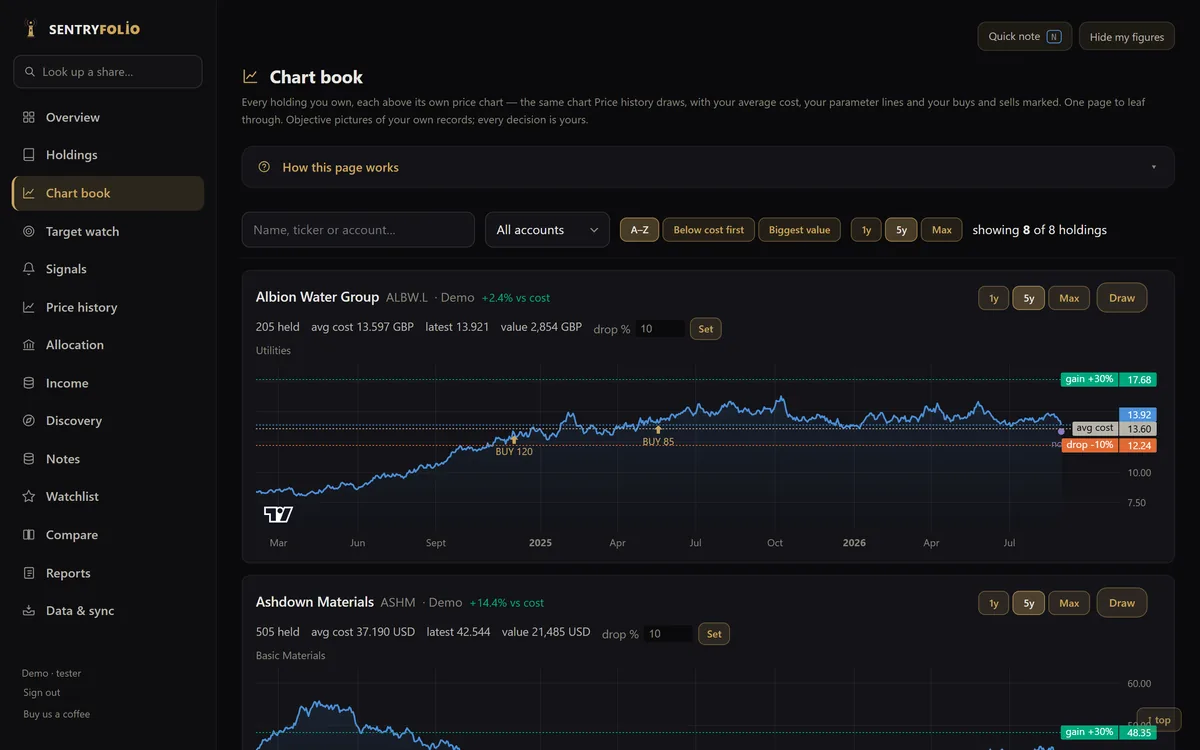Sort by Biggest value
Image resolution: width=1200 pixels, height=750 pixels.
point(800,230)
